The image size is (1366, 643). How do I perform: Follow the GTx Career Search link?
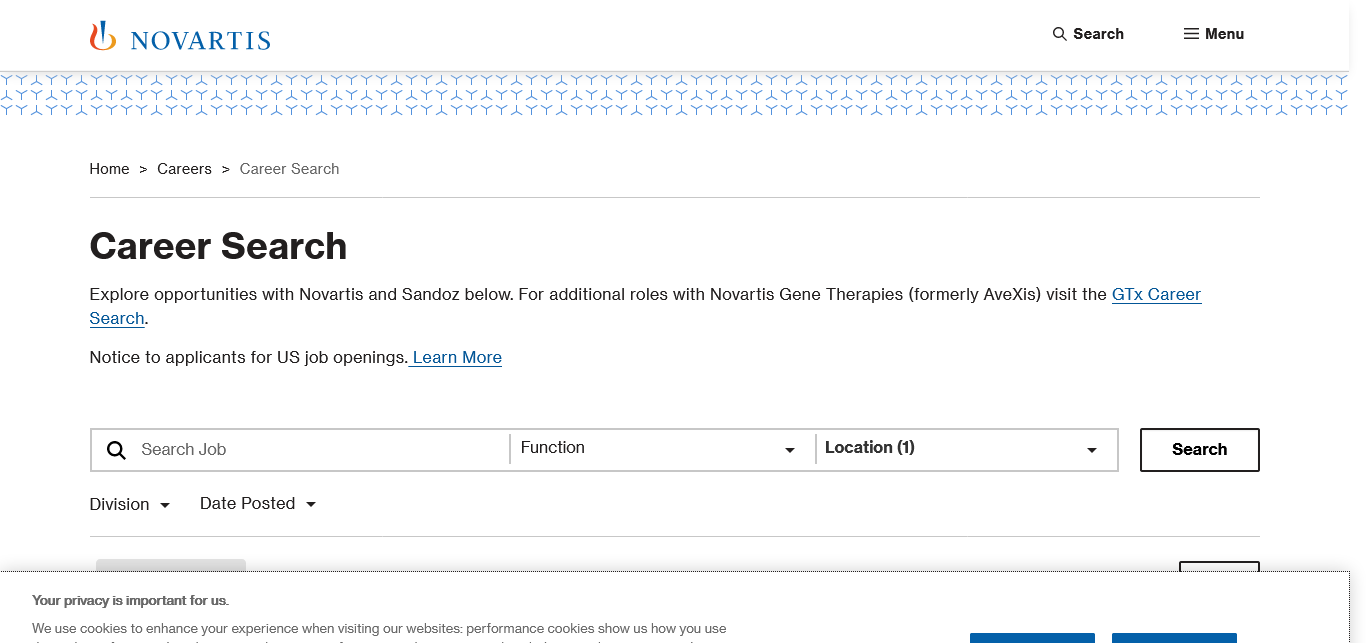pyautogui.click(x=1155, y=295)
